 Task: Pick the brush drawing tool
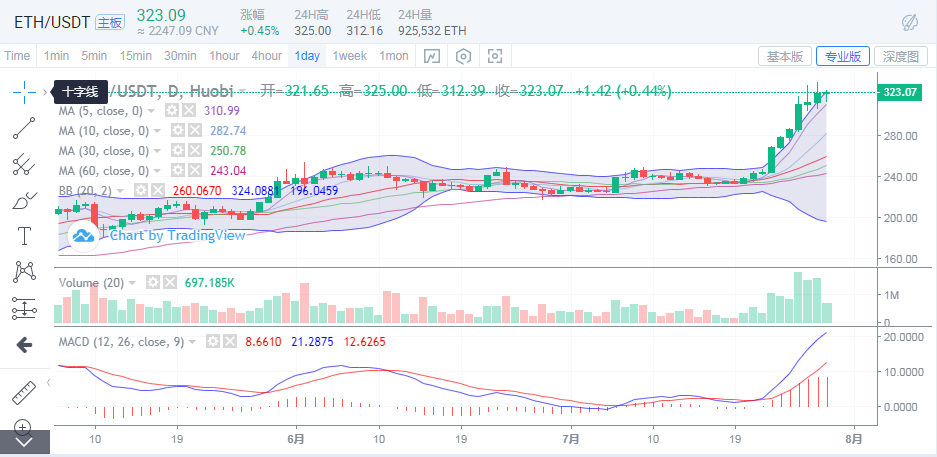(24, 201)
